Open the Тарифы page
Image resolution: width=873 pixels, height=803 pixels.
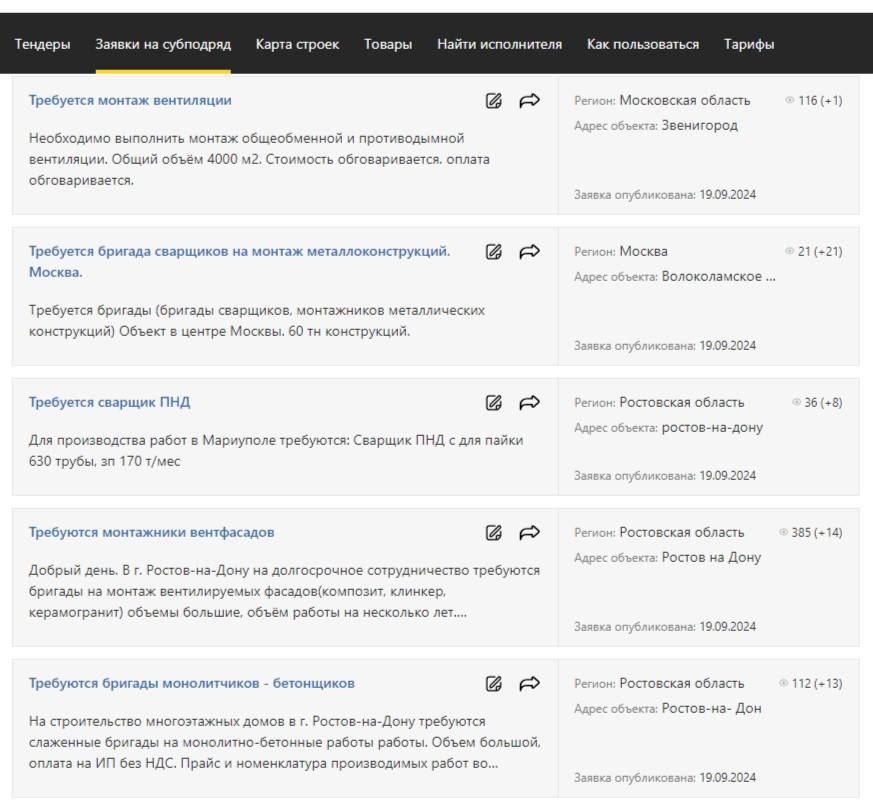[749, 44]
